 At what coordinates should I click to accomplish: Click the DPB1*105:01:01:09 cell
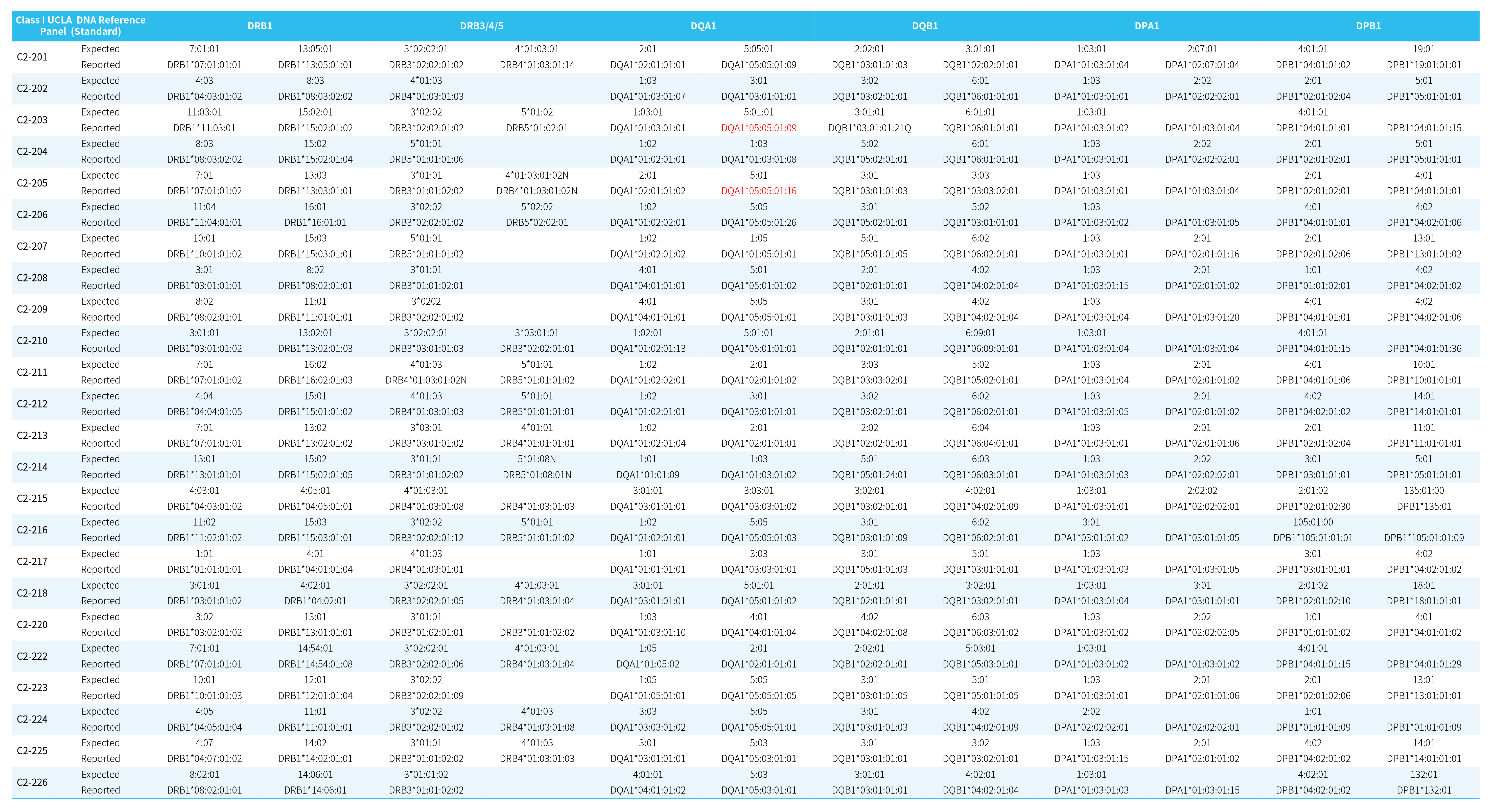1424,538
